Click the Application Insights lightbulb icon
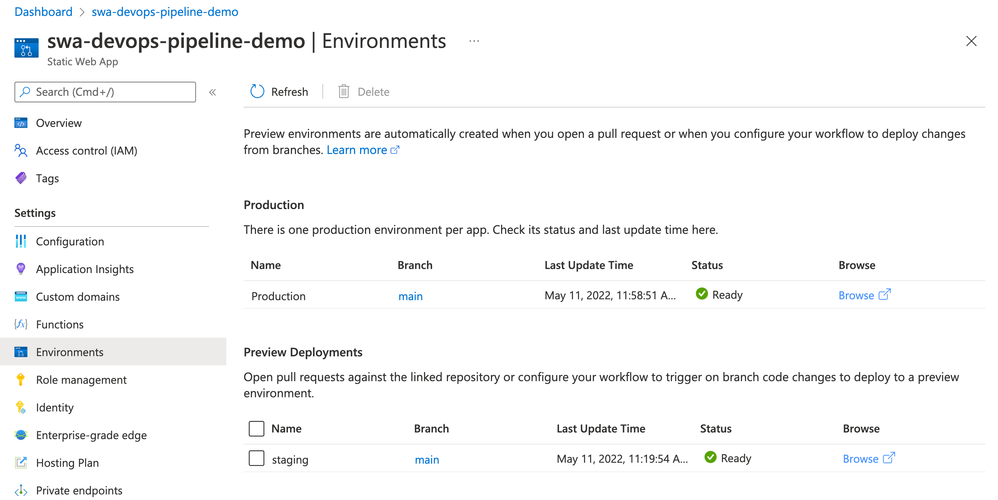Image resolution: width=998 pixels, height=500 pixels. [21, 269]
